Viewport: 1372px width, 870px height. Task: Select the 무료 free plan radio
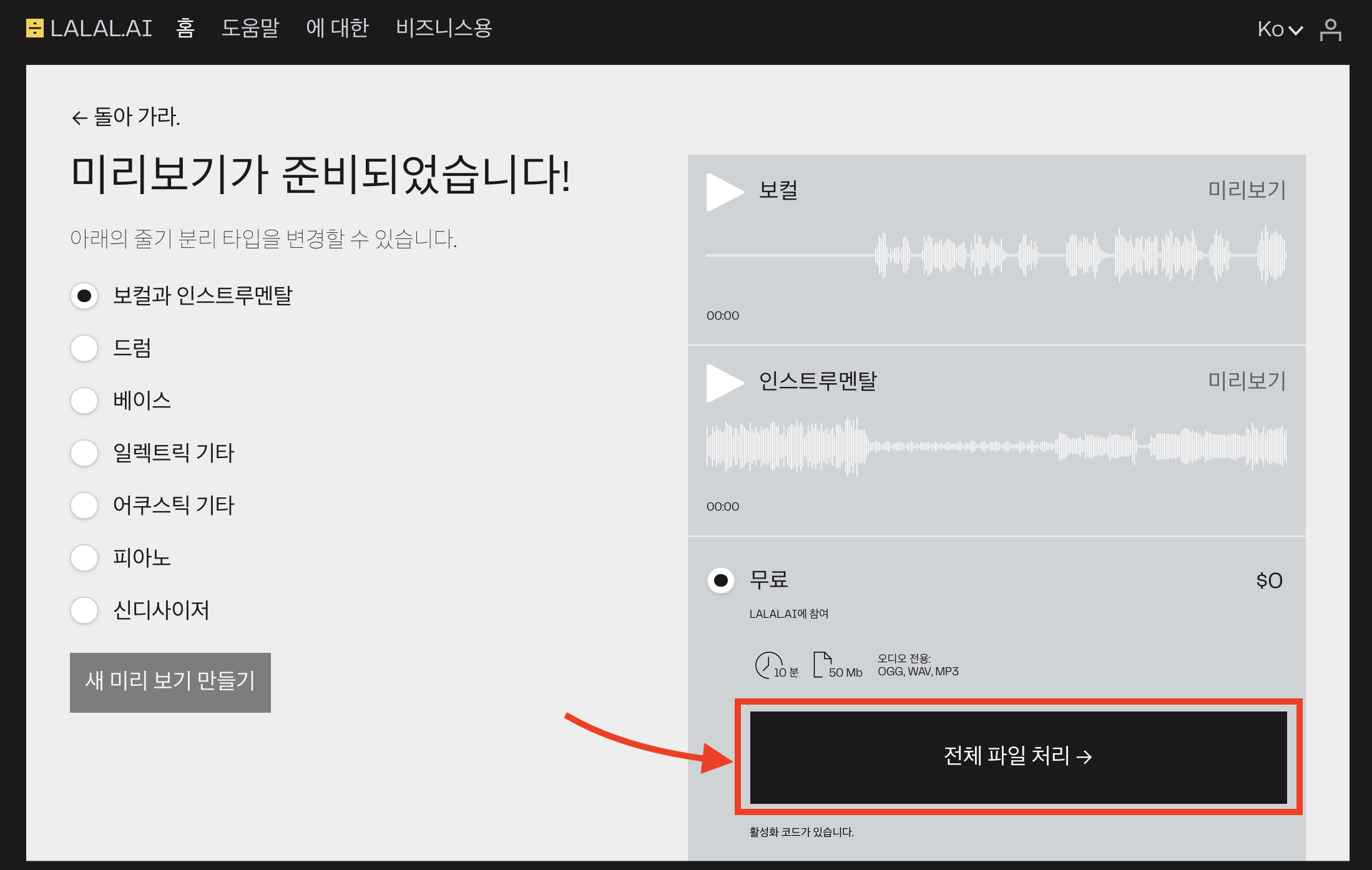pos(721,581)
